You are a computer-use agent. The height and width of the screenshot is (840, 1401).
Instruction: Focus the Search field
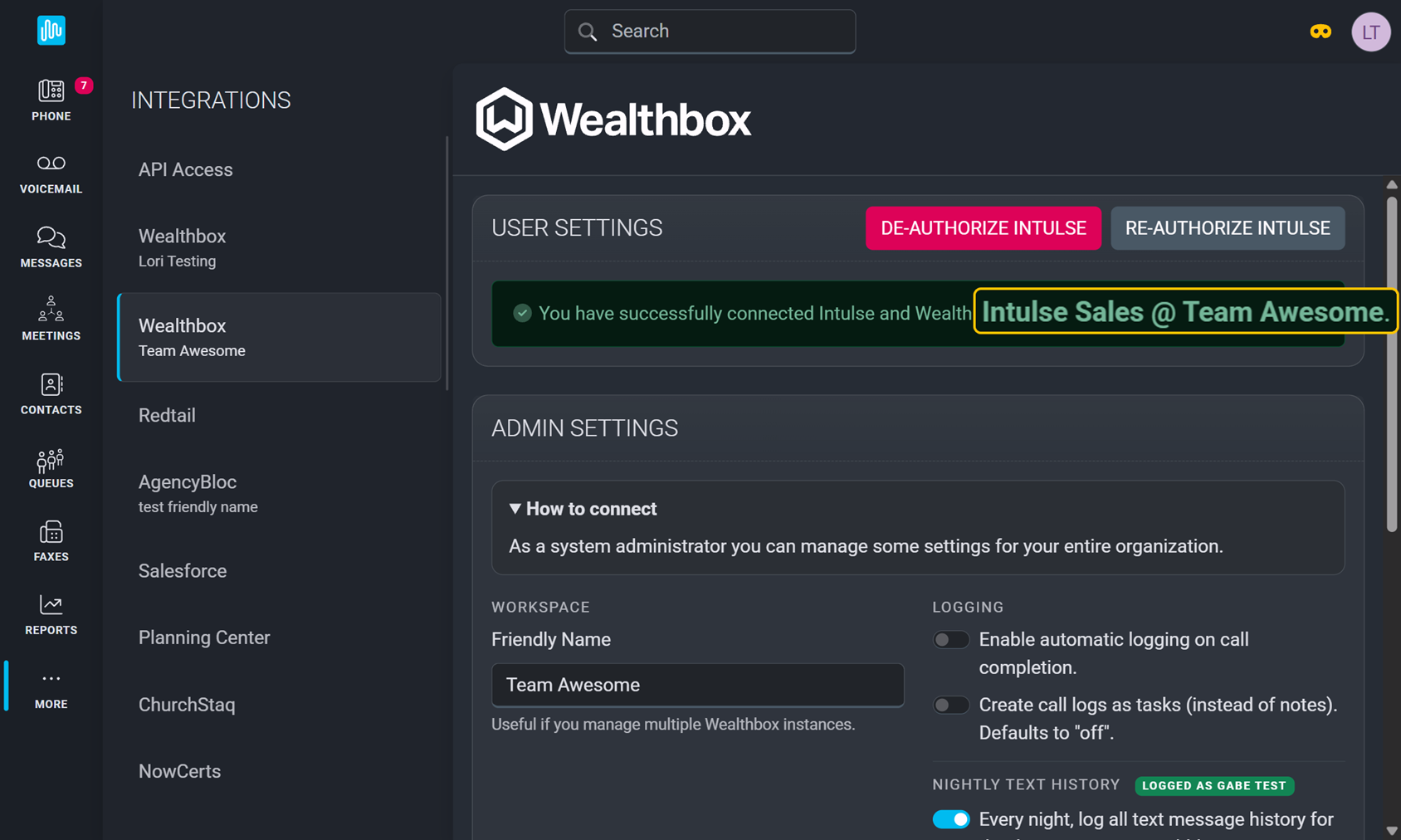click(710, 32)
